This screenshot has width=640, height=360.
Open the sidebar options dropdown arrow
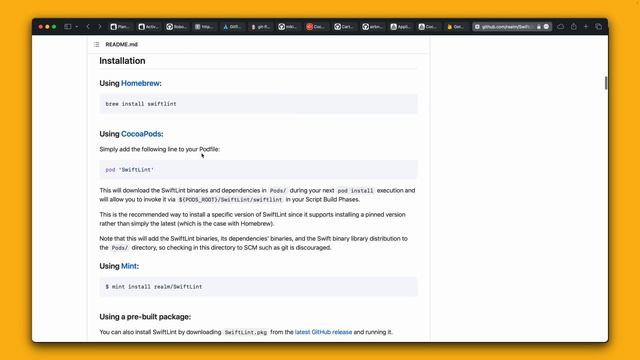coord(76,27)
